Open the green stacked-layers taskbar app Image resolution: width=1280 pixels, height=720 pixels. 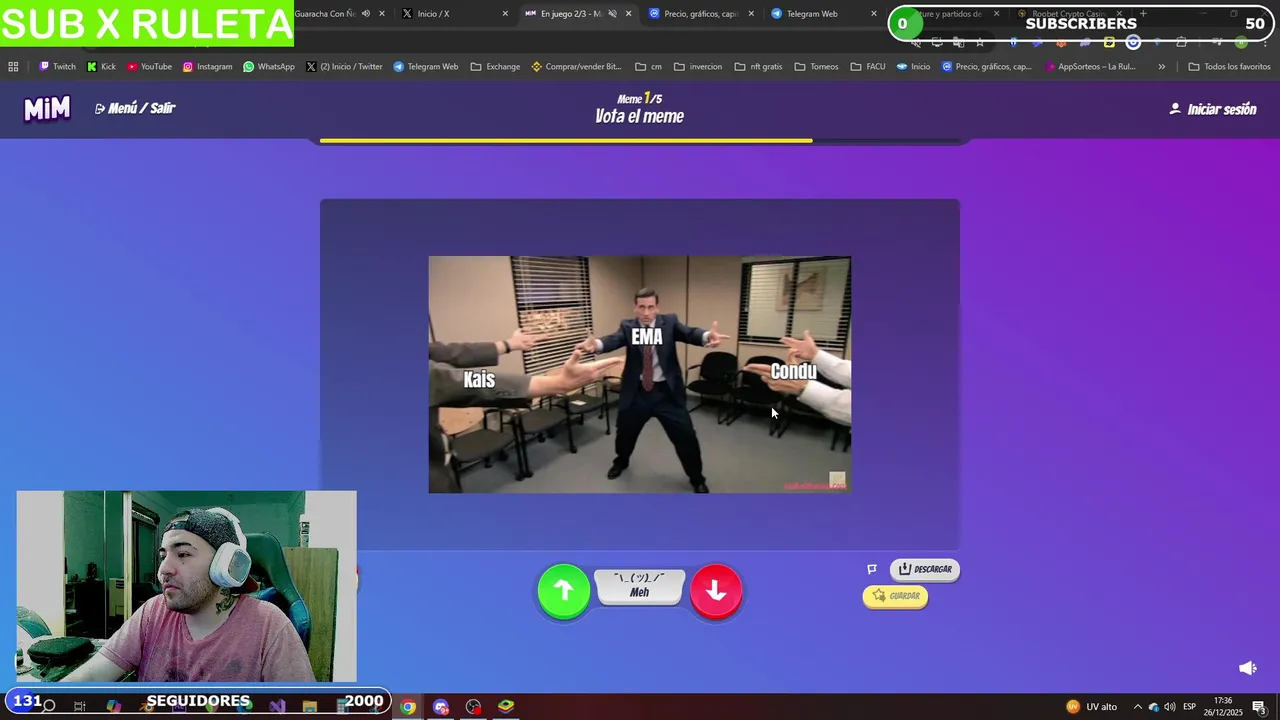[x=506, y=707]
